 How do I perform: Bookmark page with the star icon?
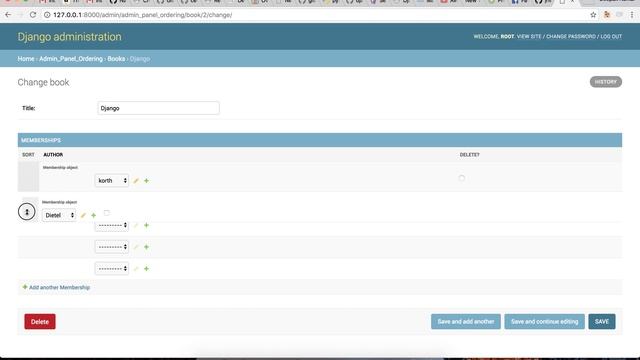[593, 15]
